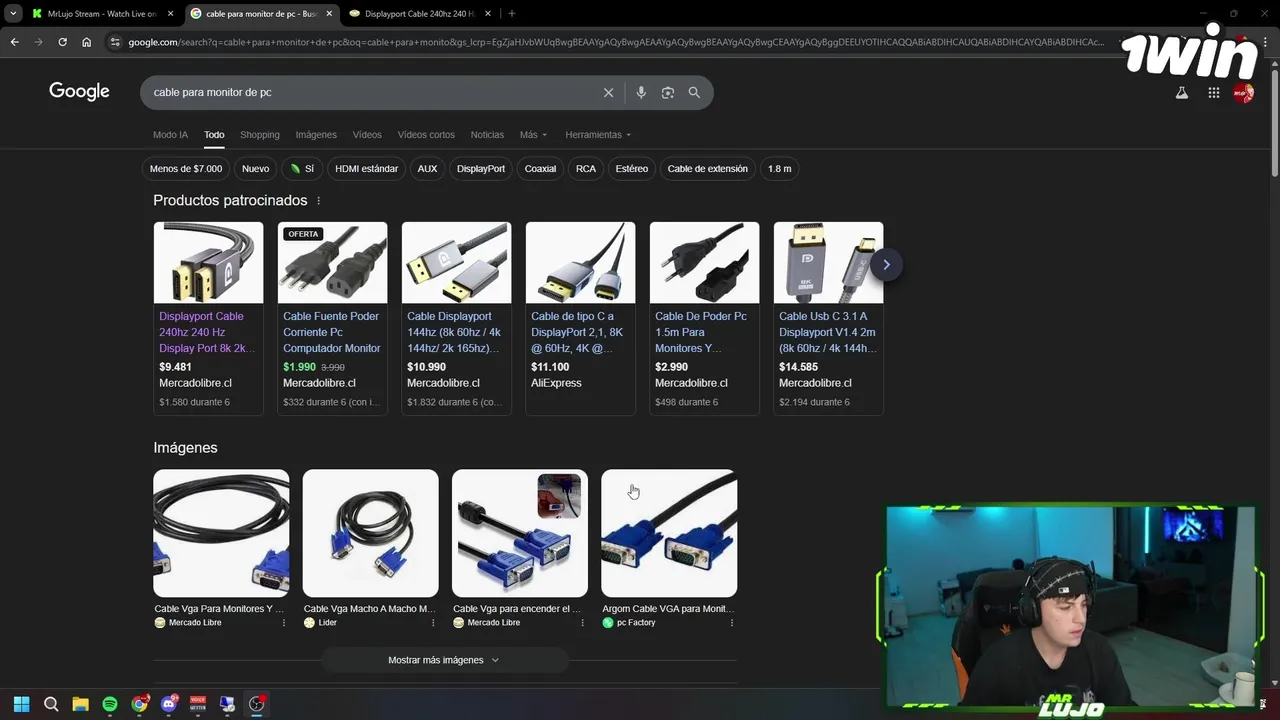Open Google Lens image search icon
Image resolution: width=1280 pixels, height=720 pixels.
tap(668, 92)
